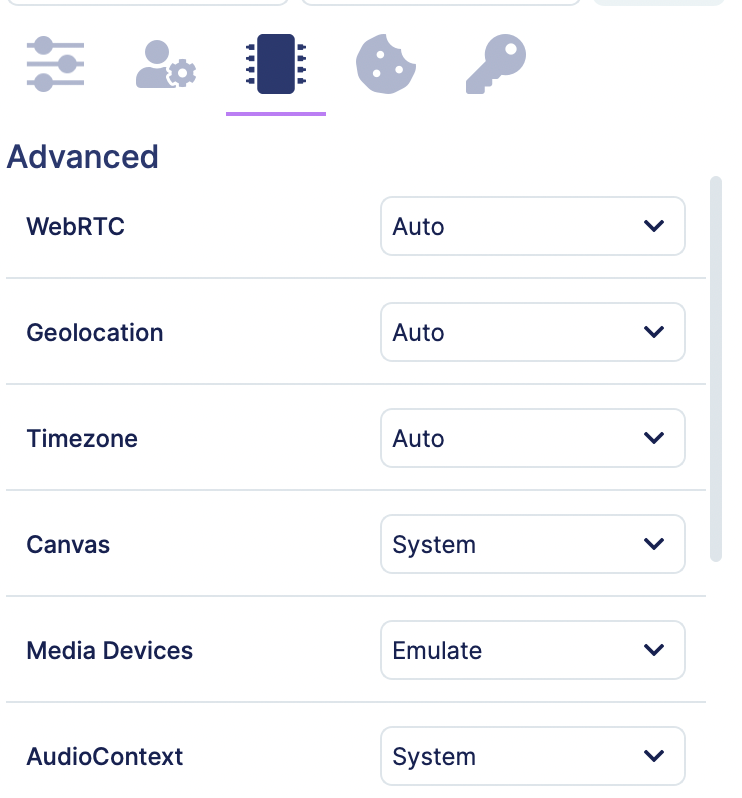Image resolution: width=742 pixels, height=798 pixels.
Task: Click the Media Devices row label
Action: 109,650
